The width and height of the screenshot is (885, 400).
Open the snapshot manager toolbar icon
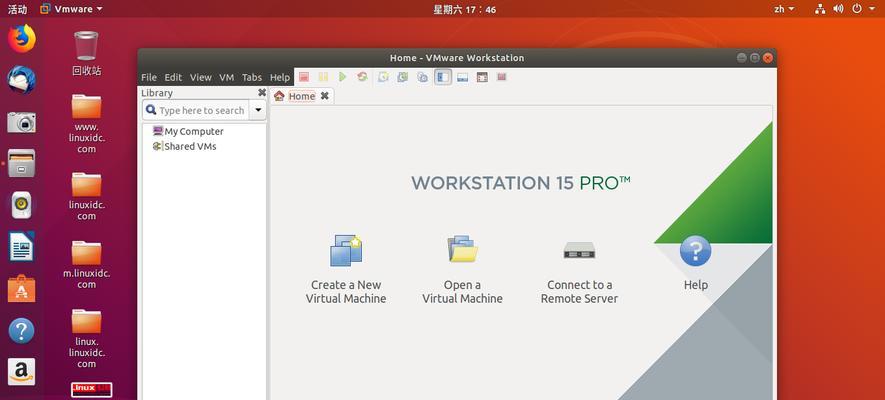click(422, 77)
